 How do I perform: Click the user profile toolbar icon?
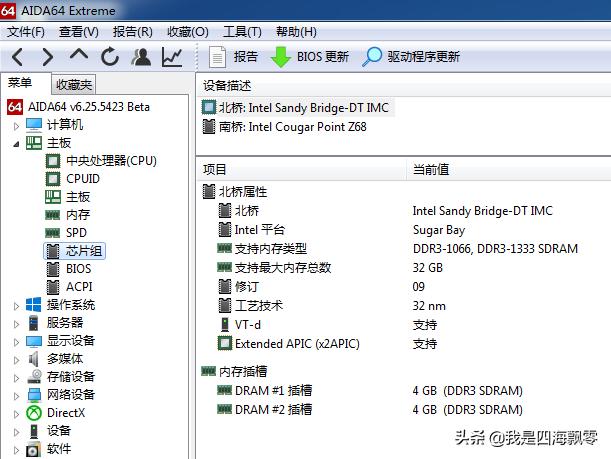pyautogui.click(x=141, y=57)
